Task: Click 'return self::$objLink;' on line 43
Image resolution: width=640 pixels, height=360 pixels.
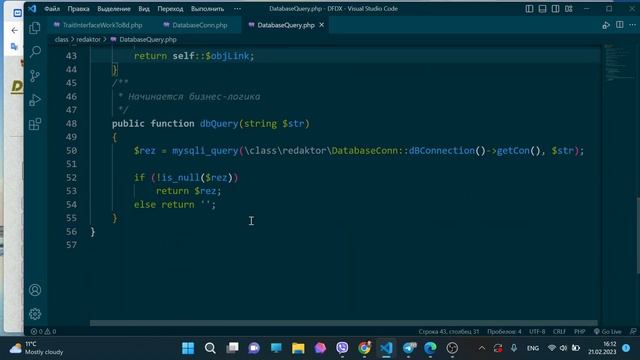Action: pyautogui.click(x=194, y=56)
